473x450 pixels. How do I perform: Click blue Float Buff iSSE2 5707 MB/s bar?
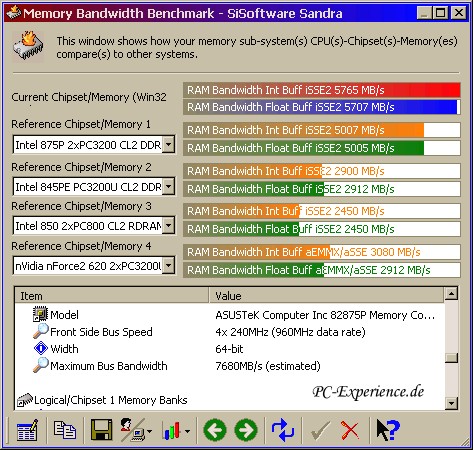pyautogui.click(x=322, y=107)
